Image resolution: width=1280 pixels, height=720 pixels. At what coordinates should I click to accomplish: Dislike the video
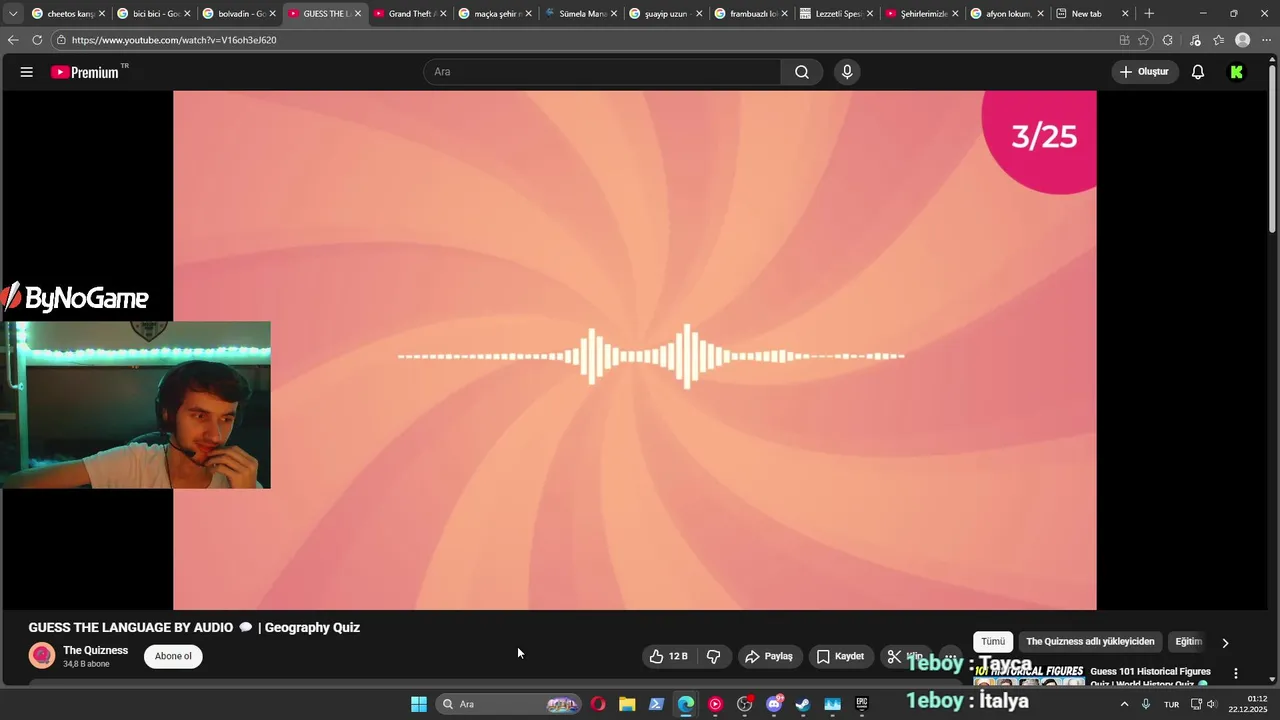(714, 656)
